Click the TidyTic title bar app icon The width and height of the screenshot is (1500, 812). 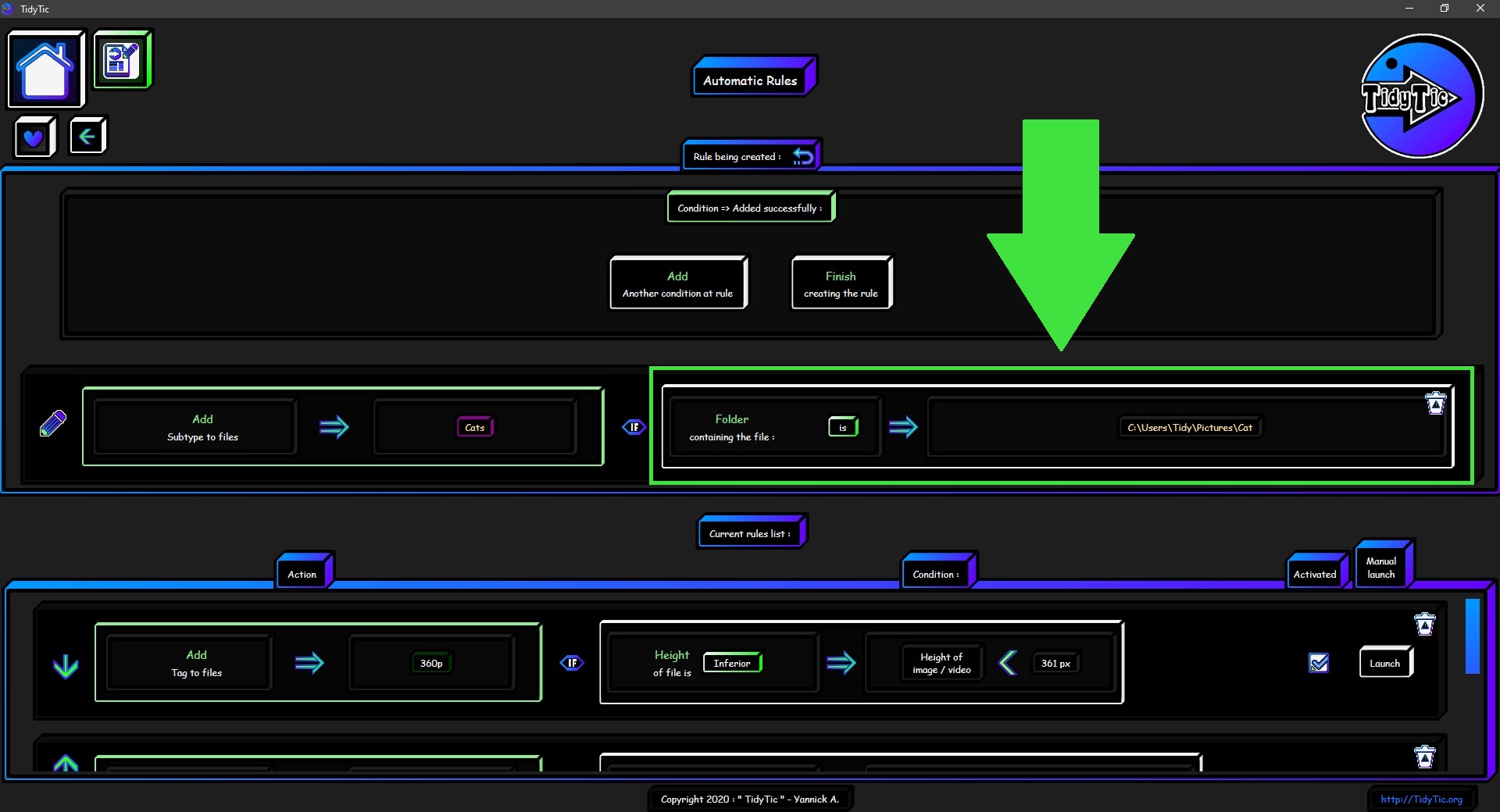point(8,9)
